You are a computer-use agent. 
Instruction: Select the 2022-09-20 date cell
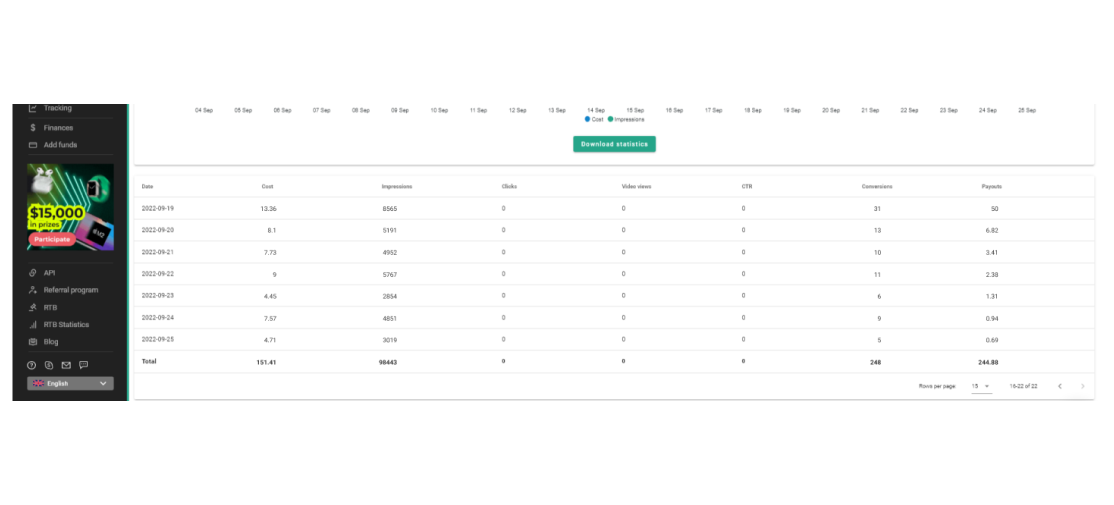pyautogui.click(x=158, y=231)
